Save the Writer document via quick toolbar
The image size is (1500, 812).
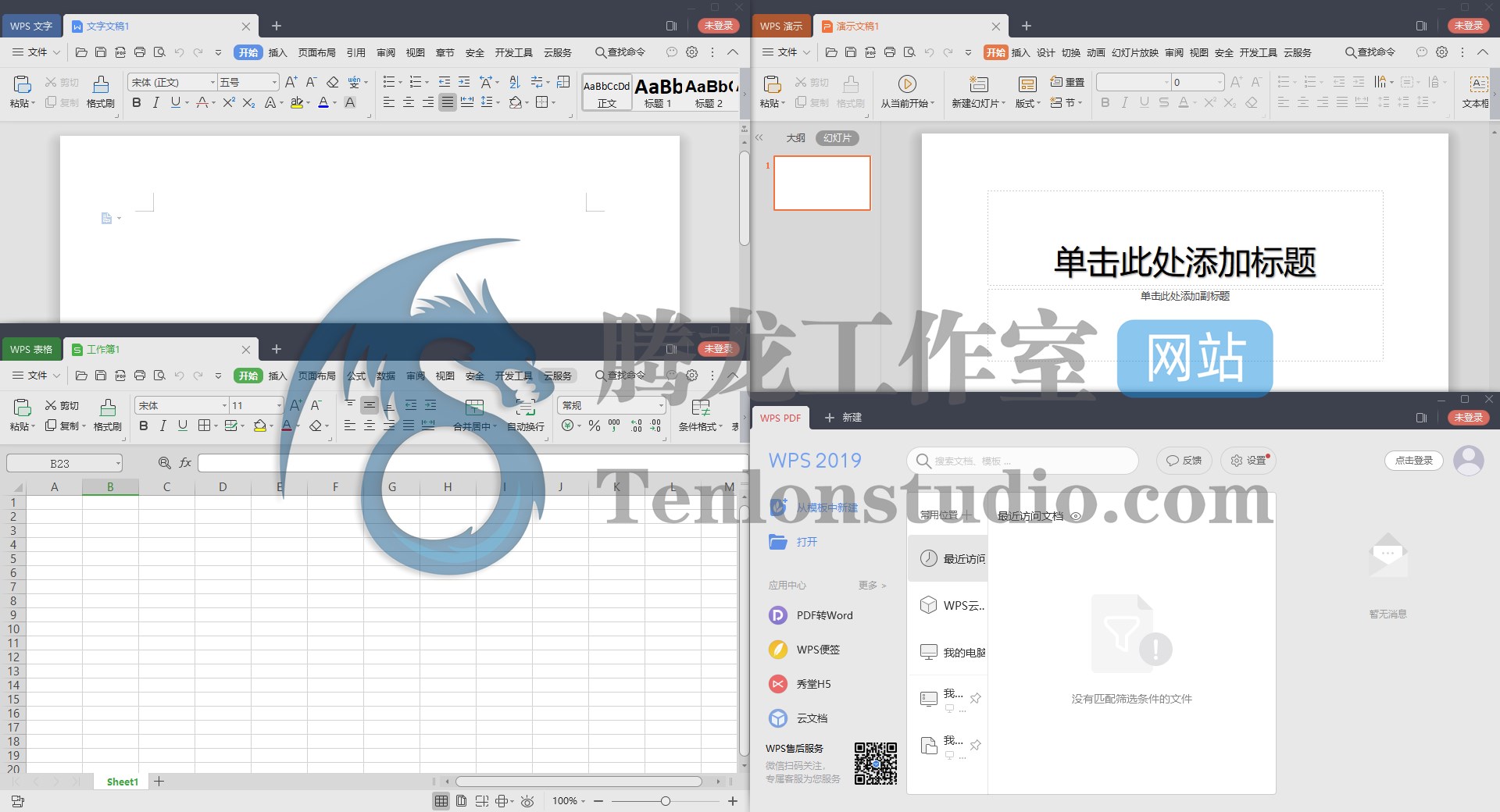point(101,52)
